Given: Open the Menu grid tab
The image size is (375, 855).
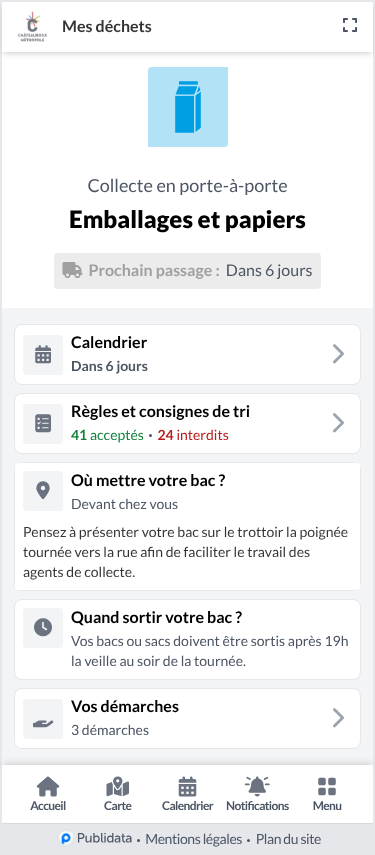Looking at the screenshot, I should tap(327, 794).
